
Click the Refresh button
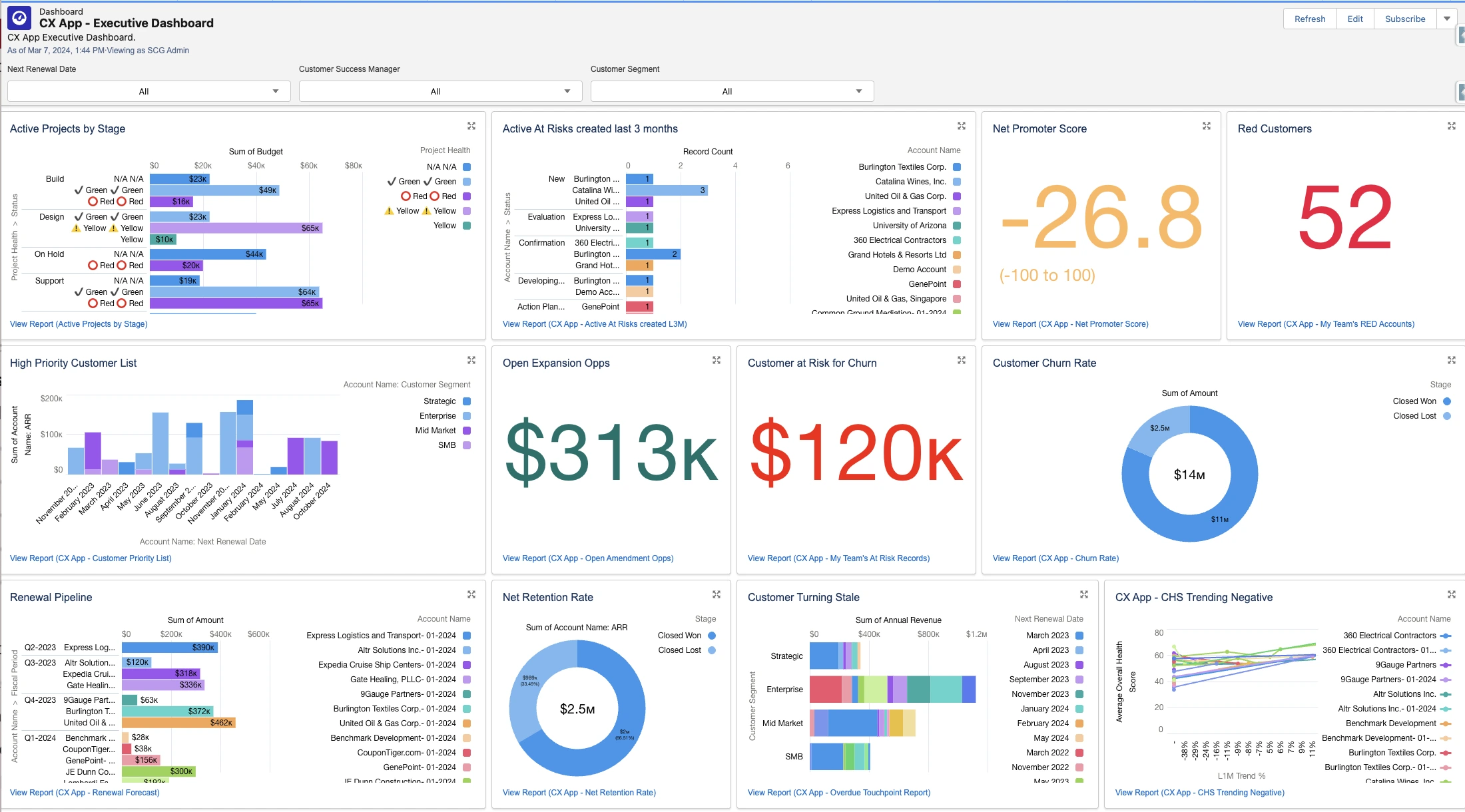pos(1309,19)
